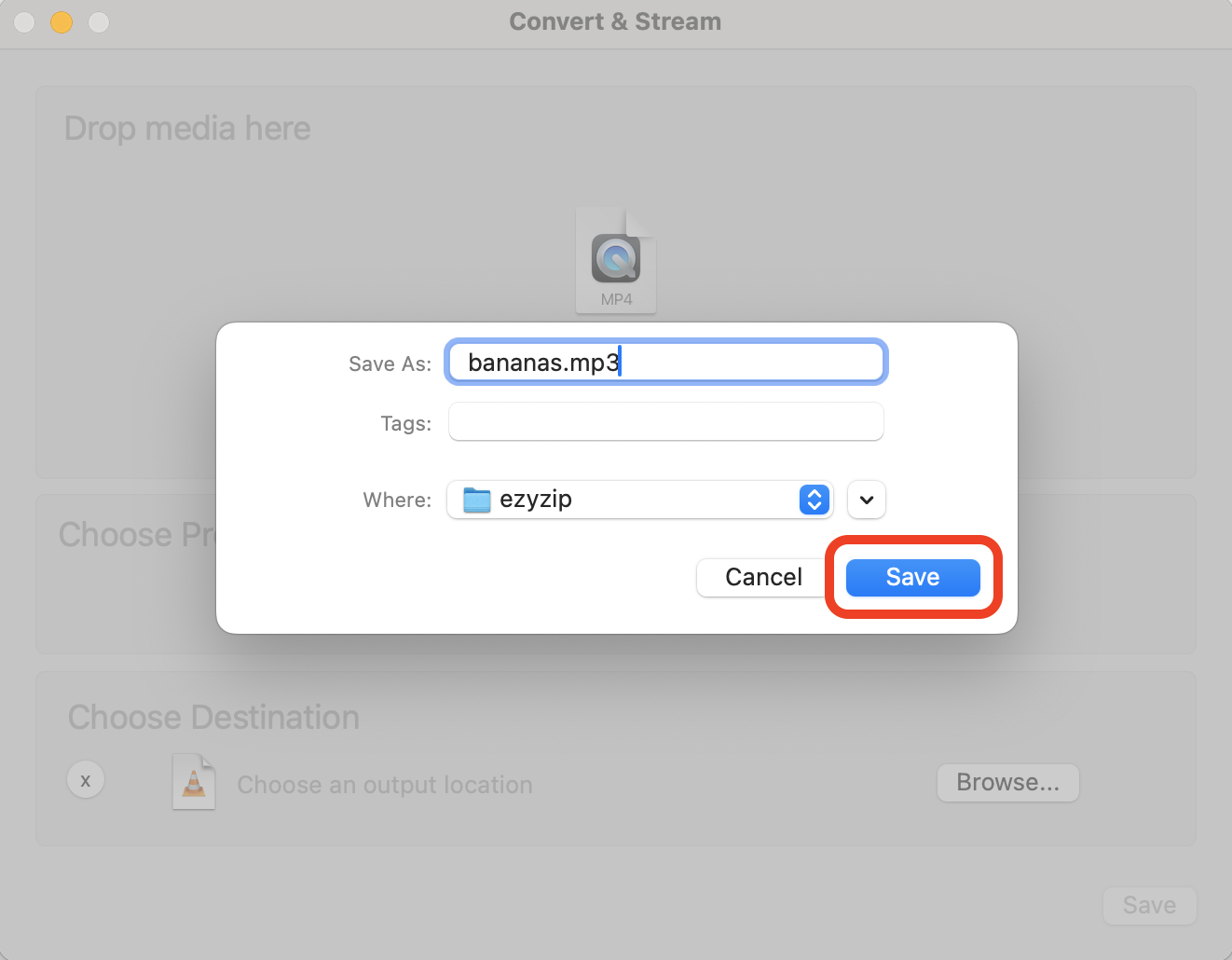The width and height of the screenshot is (1232, 960).
Task: Click the Convert & Stream title bar
Action: tap(615, 21)
